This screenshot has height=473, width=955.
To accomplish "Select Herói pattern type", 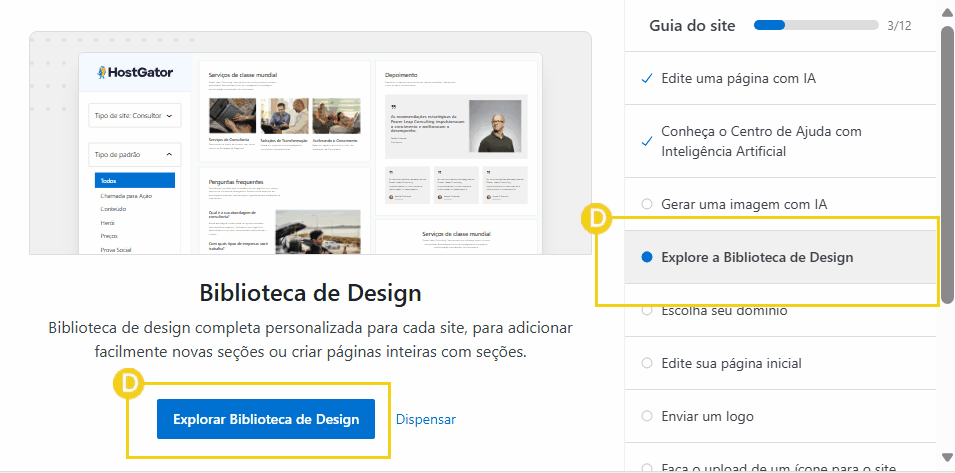I will pos(108,223).
